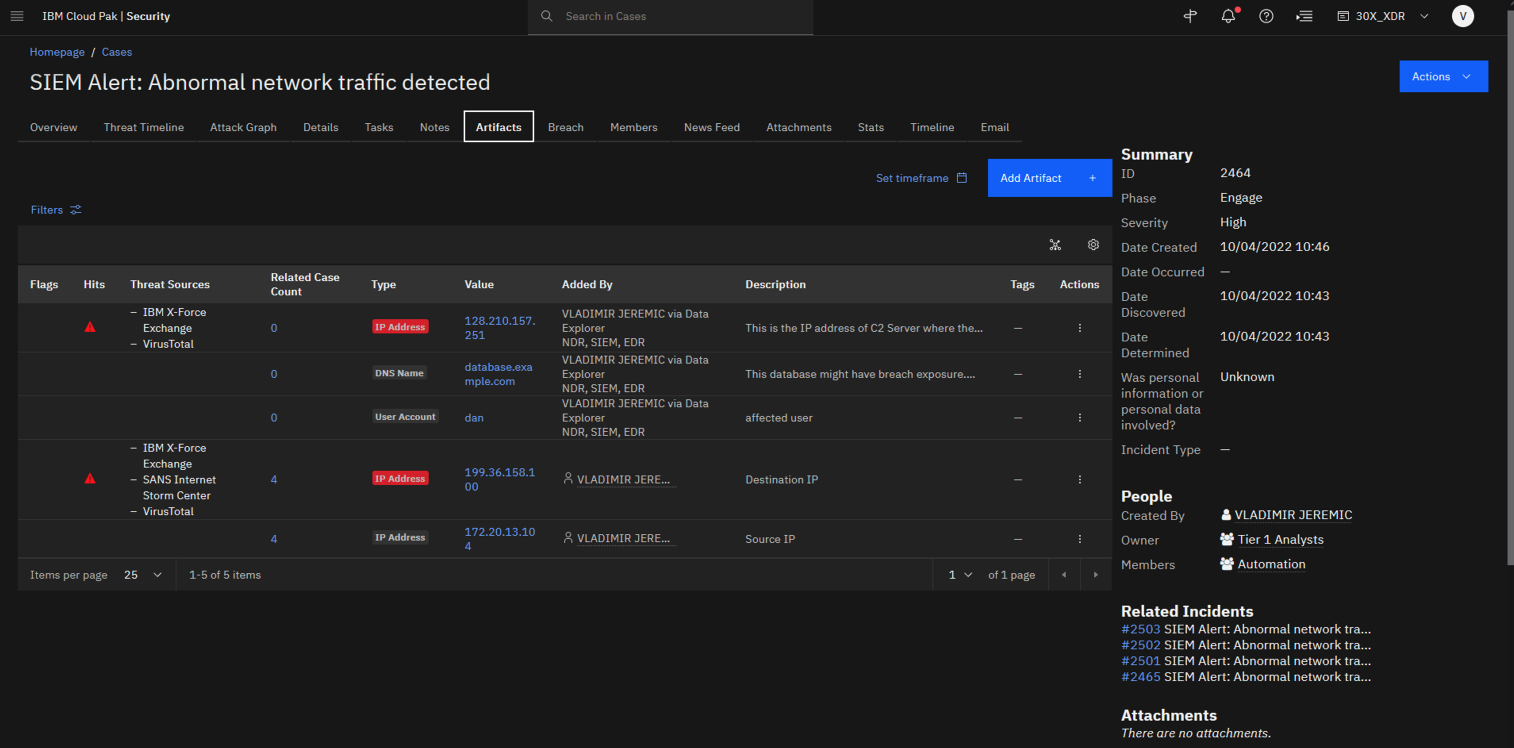Expand the blue Actions dropdown

click(1443, 76)
